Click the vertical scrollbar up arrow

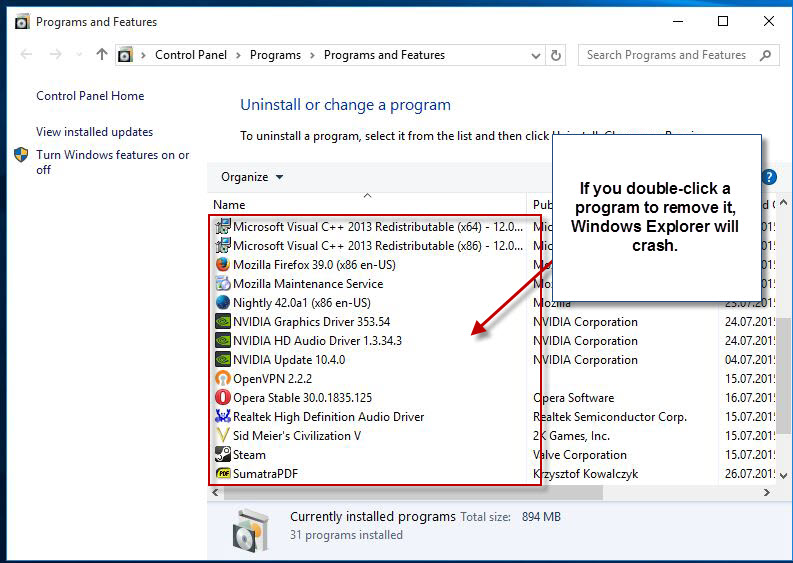pos(784,203)
